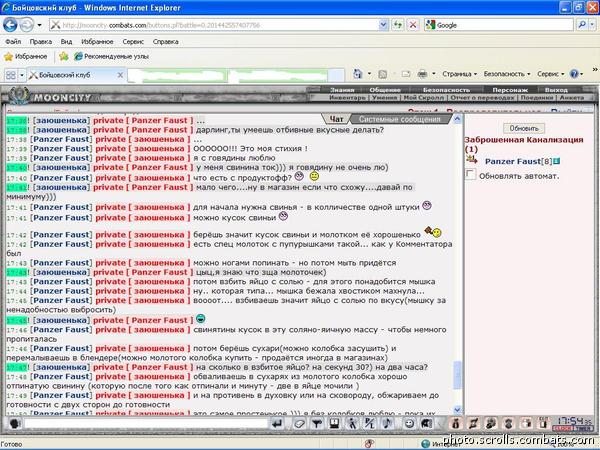Click the browser Forward button
The width and height of the screenshot is (600, 450).
[x=26, y=25]
